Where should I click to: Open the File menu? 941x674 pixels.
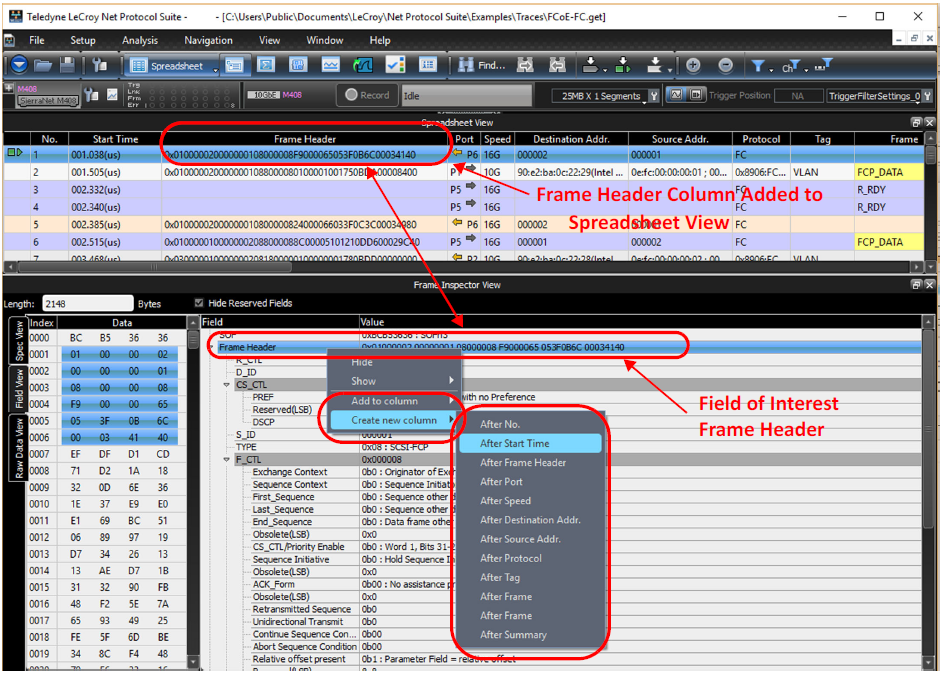[x=37, y=40]
